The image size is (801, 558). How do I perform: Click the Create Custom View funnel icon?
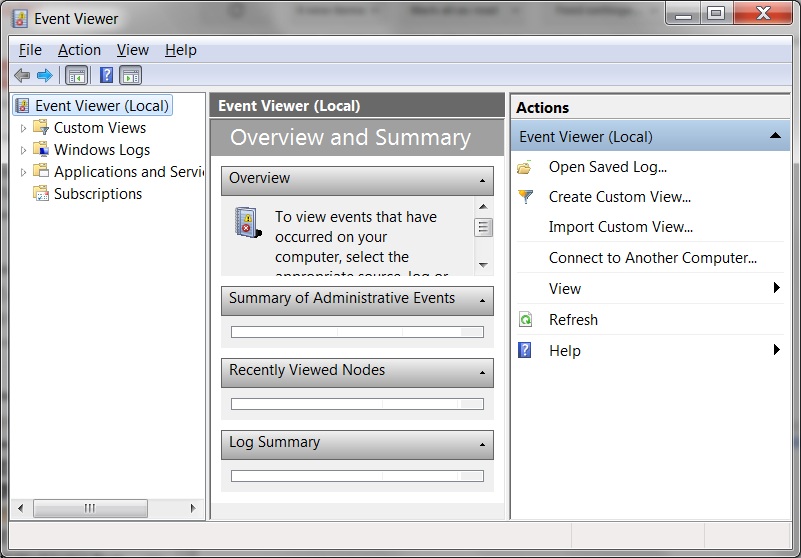[x=525, y=197]
